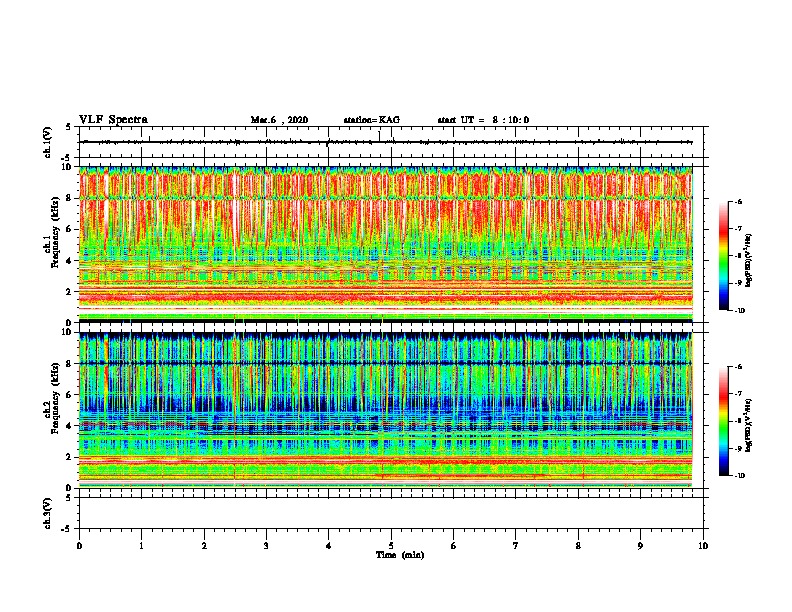Click the ch.1 voltage waveform trace
This screenshot has height=612, width=792.
388,142
